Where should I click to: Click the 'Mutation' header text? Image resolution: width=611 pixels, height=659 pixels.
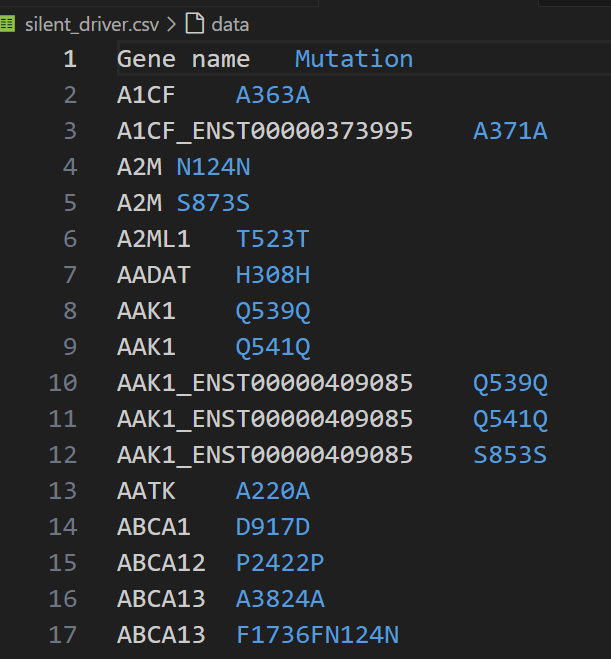[354, 59]
